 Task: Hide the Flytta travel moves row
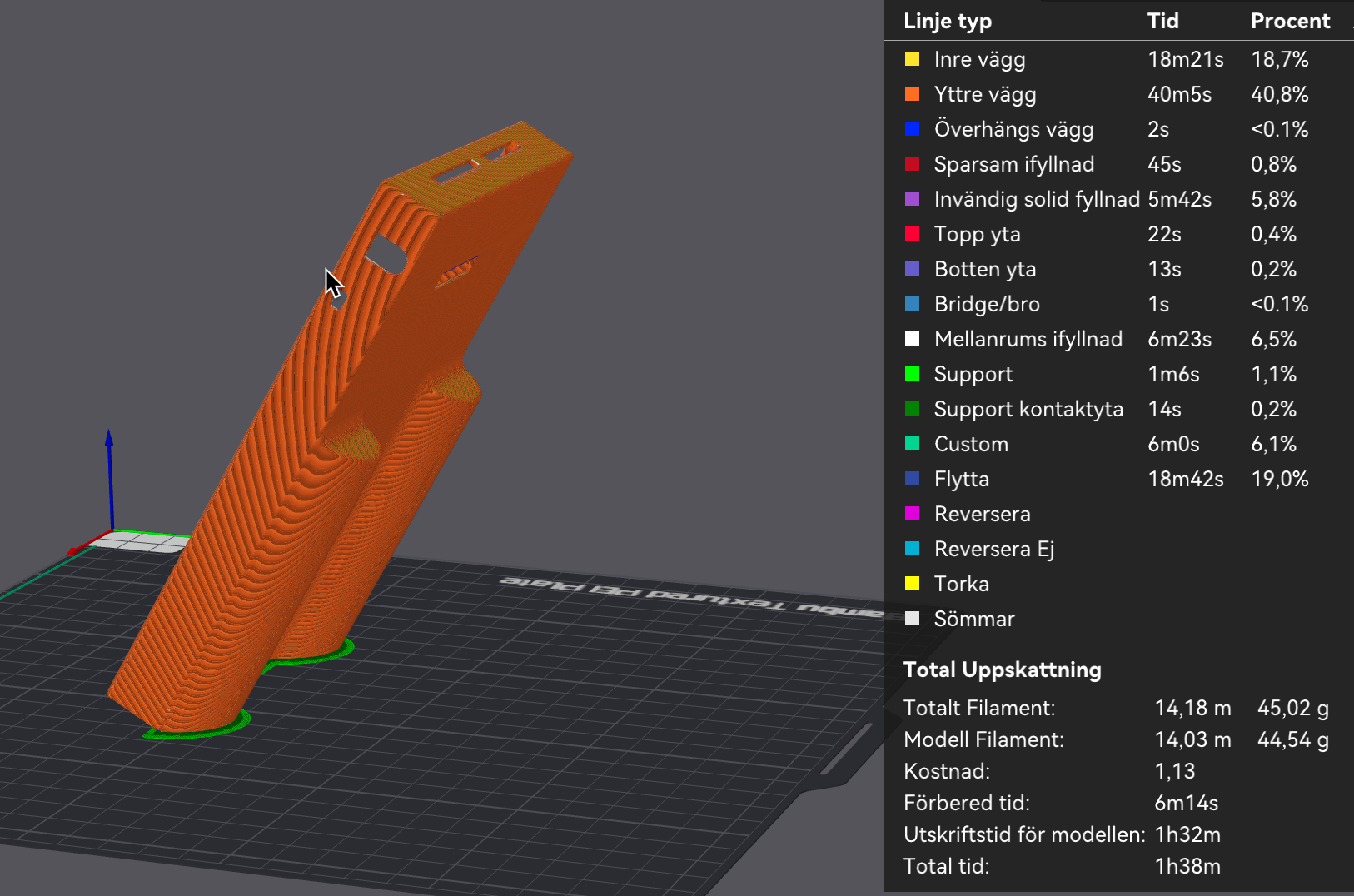coord(961,479)
